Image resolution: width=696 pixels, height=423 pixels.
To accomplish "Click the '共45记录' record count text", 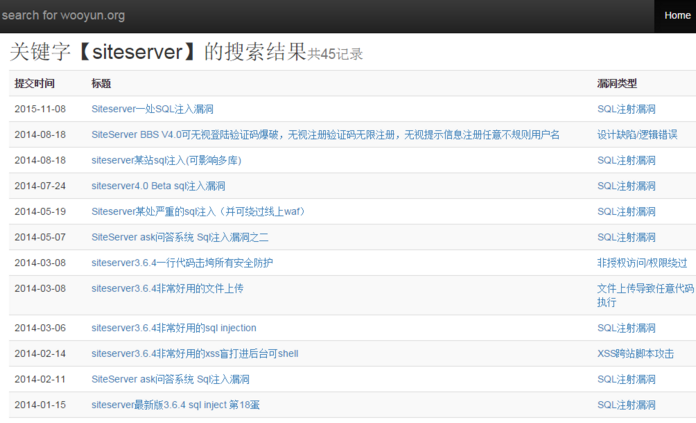I will (x=335, y=54).
